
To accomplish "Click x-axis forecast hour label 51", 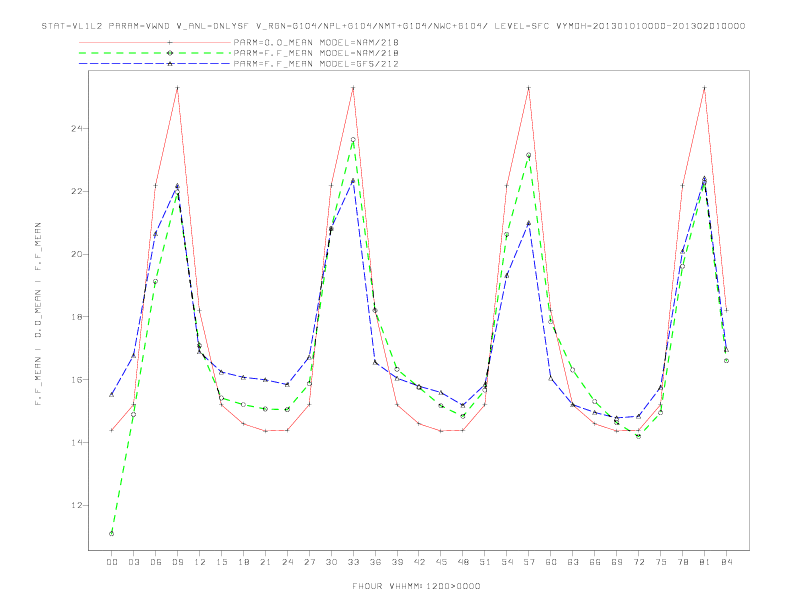I will pyautogui.click(x=485, y=562).
